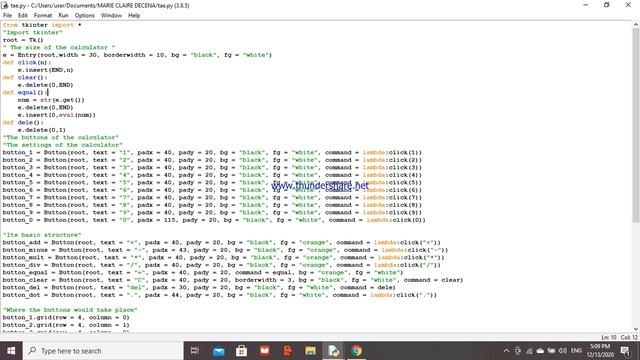The image size is (640, 360).
Task: Click the button_equal = Button definition line
Action: click(203, 272)
